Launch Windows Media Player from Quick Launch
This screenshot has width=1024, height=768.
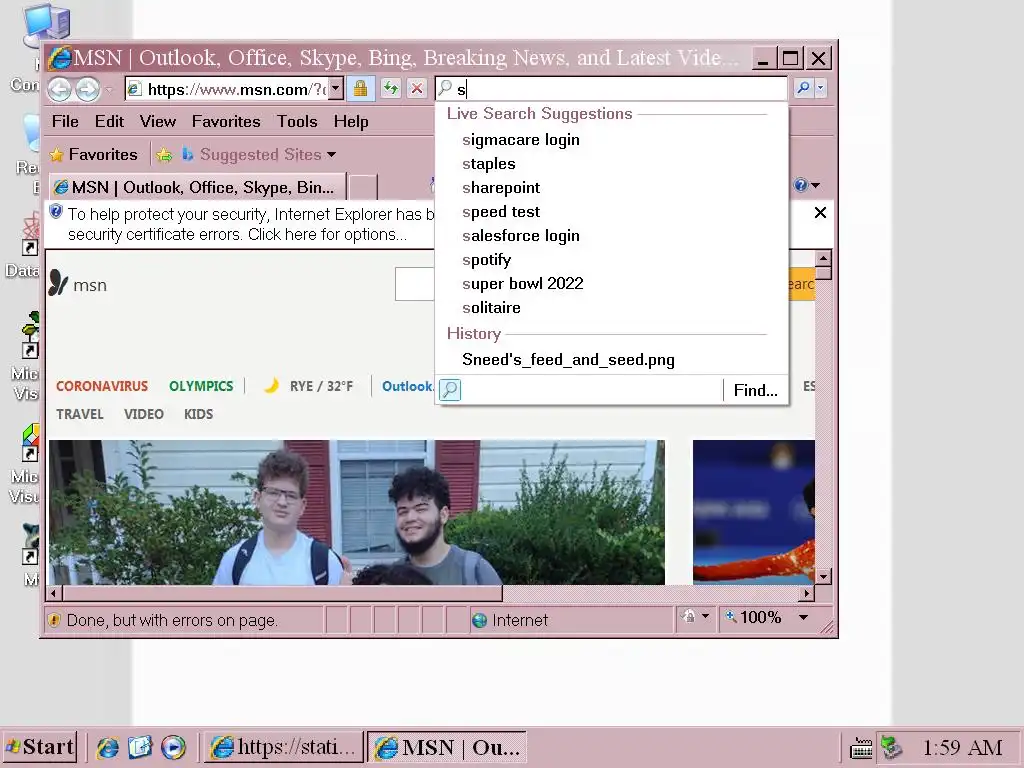pyautogui.click(x=173, y=747)
